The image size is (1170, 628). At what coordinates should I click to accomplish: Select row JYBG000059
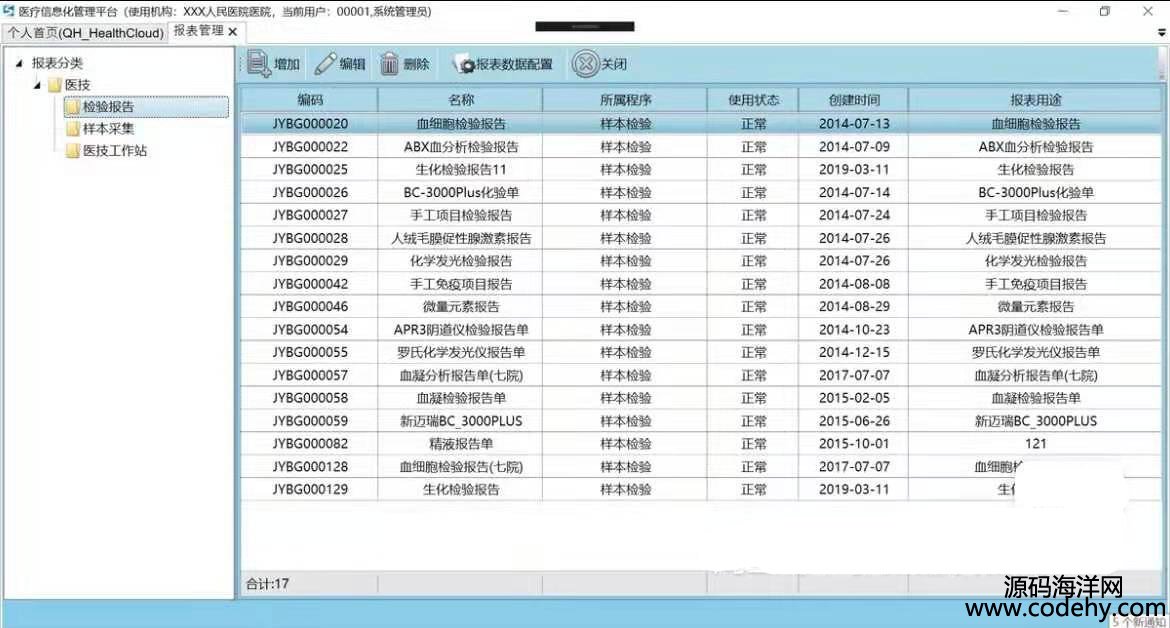701,421
